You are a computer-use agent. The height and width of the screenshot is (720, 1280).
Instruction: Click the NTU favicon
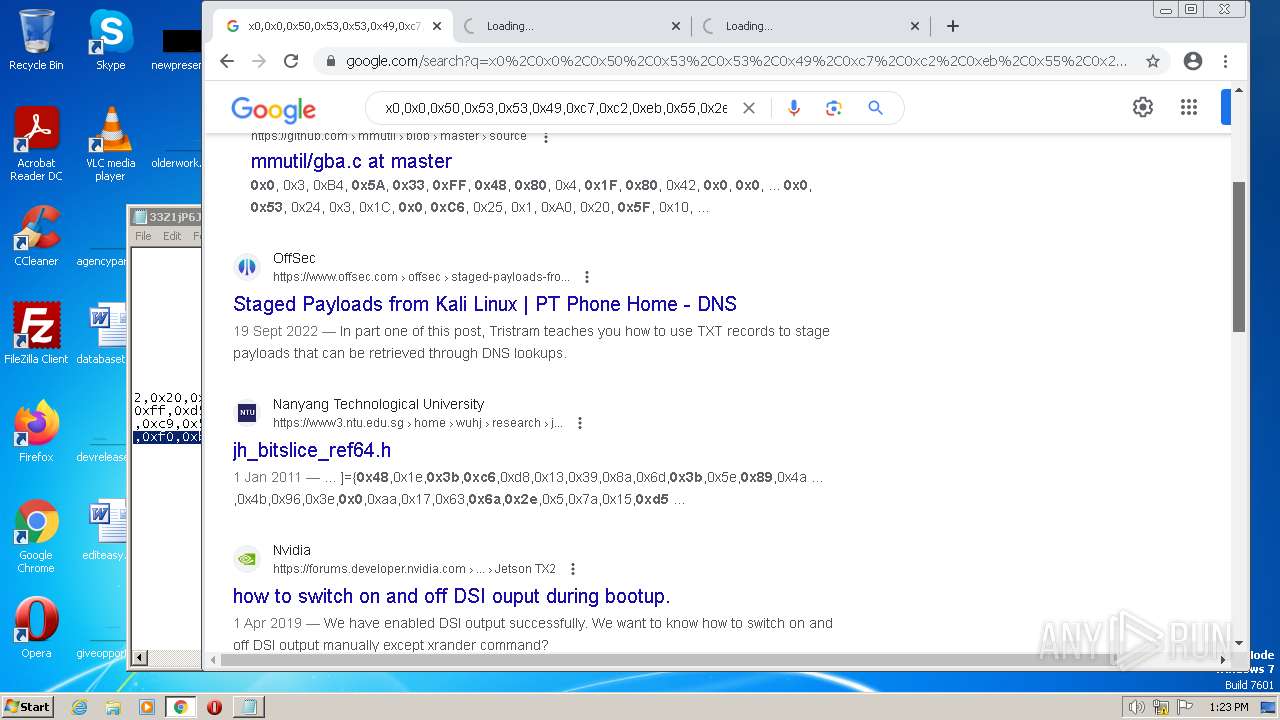247,413
